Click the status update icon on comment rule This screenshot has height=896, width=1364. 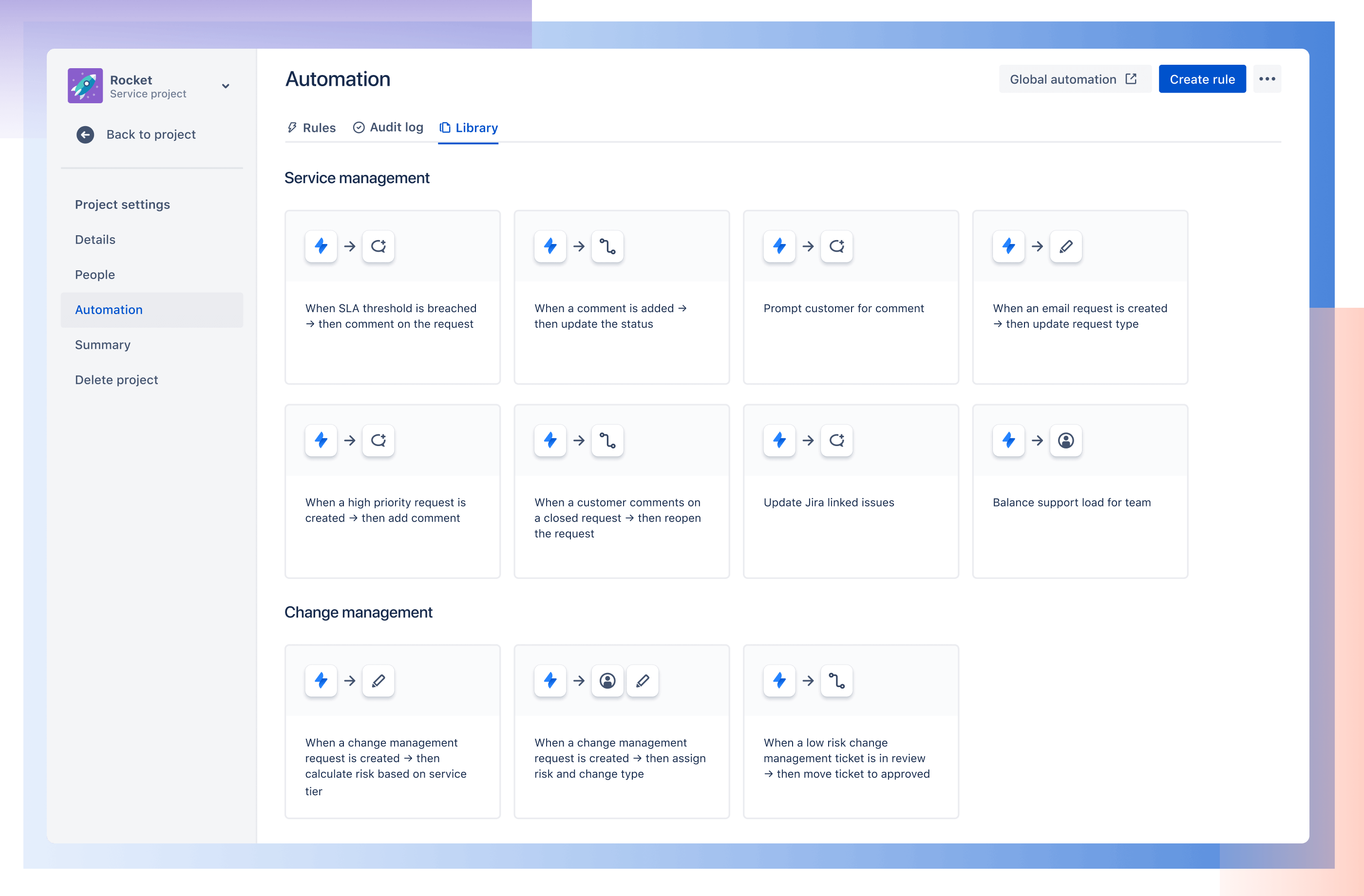(x=607, y=246)
